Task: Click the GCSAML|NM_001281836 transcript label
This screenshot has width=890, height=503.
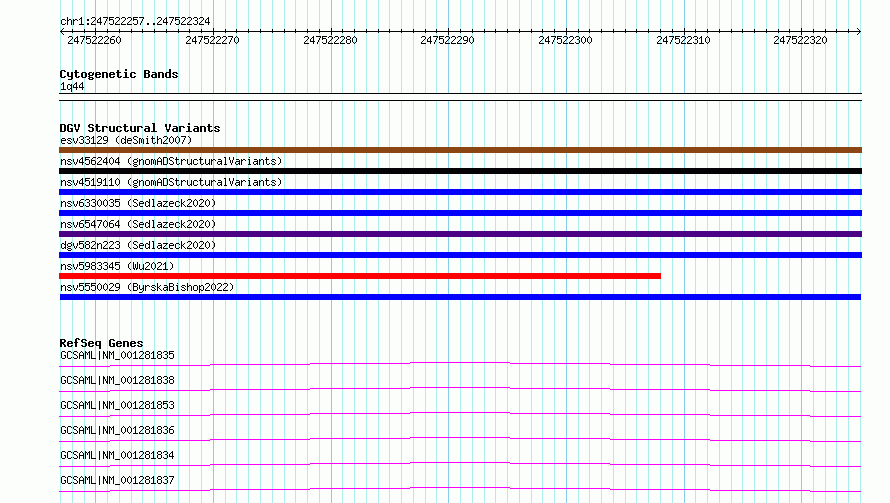Action: [x=117, y=430]
